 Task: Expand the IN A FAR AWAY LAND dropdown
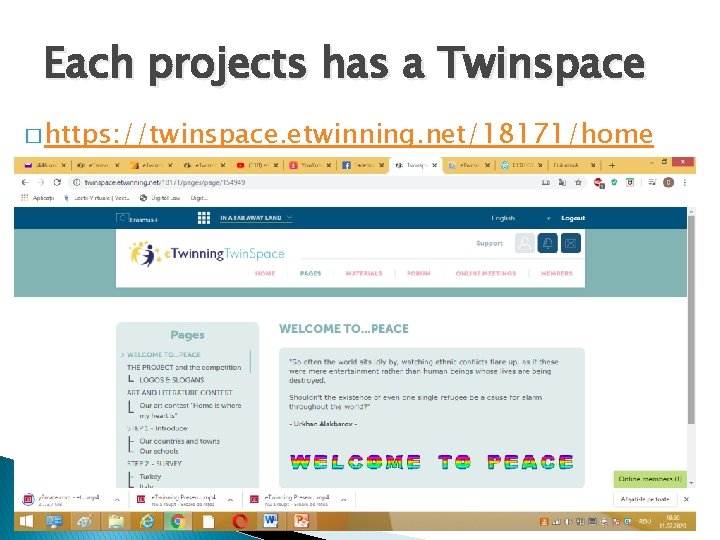coord(256,218)
